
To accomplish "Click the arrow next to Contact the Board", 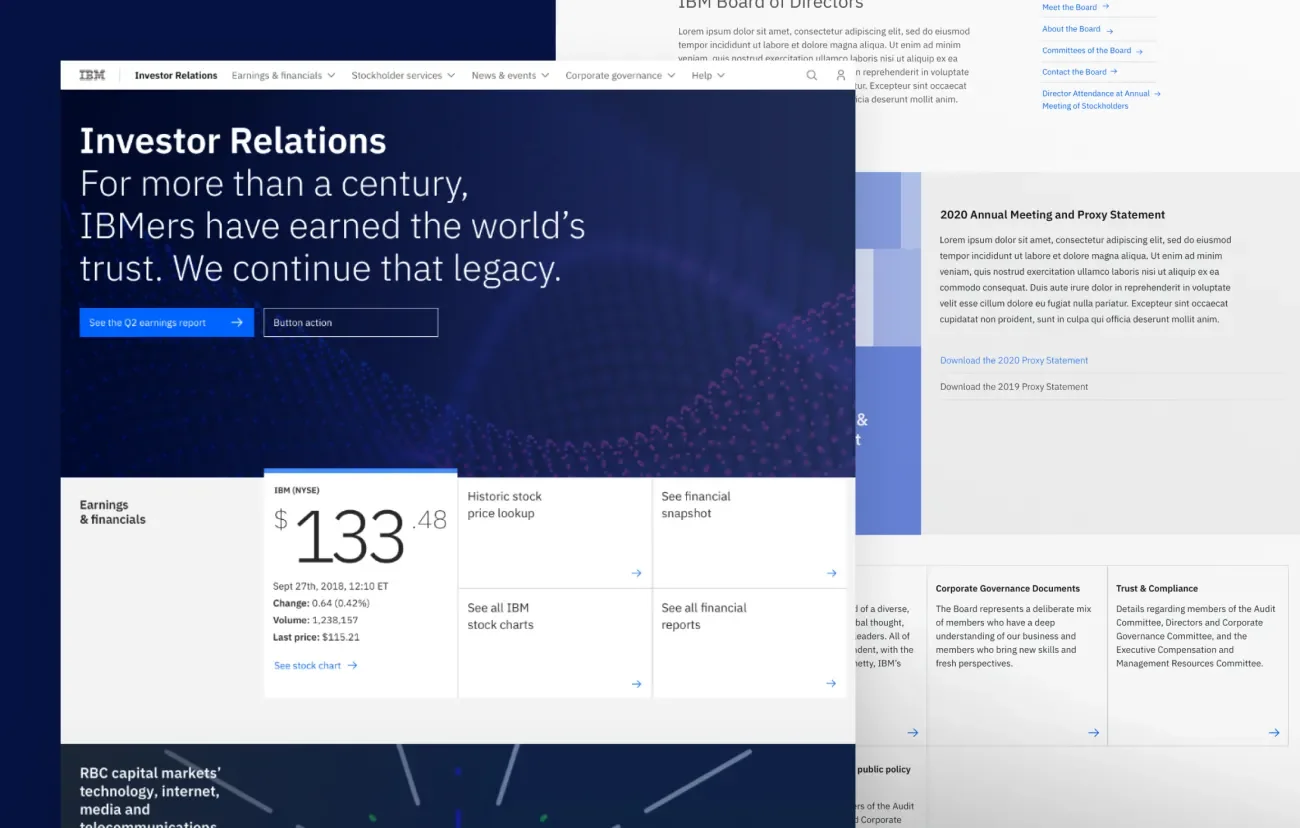I will (x=1114, y=72).
